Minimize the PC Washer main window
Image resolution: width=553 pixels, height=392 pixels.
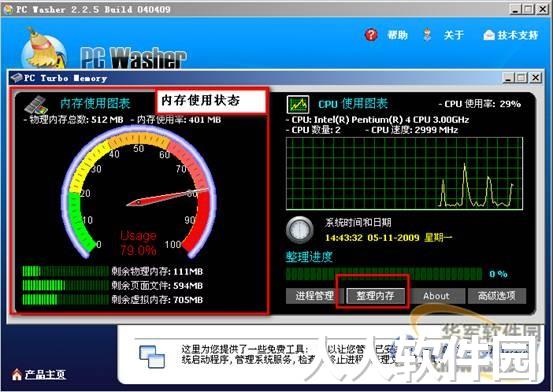point(515,9)
